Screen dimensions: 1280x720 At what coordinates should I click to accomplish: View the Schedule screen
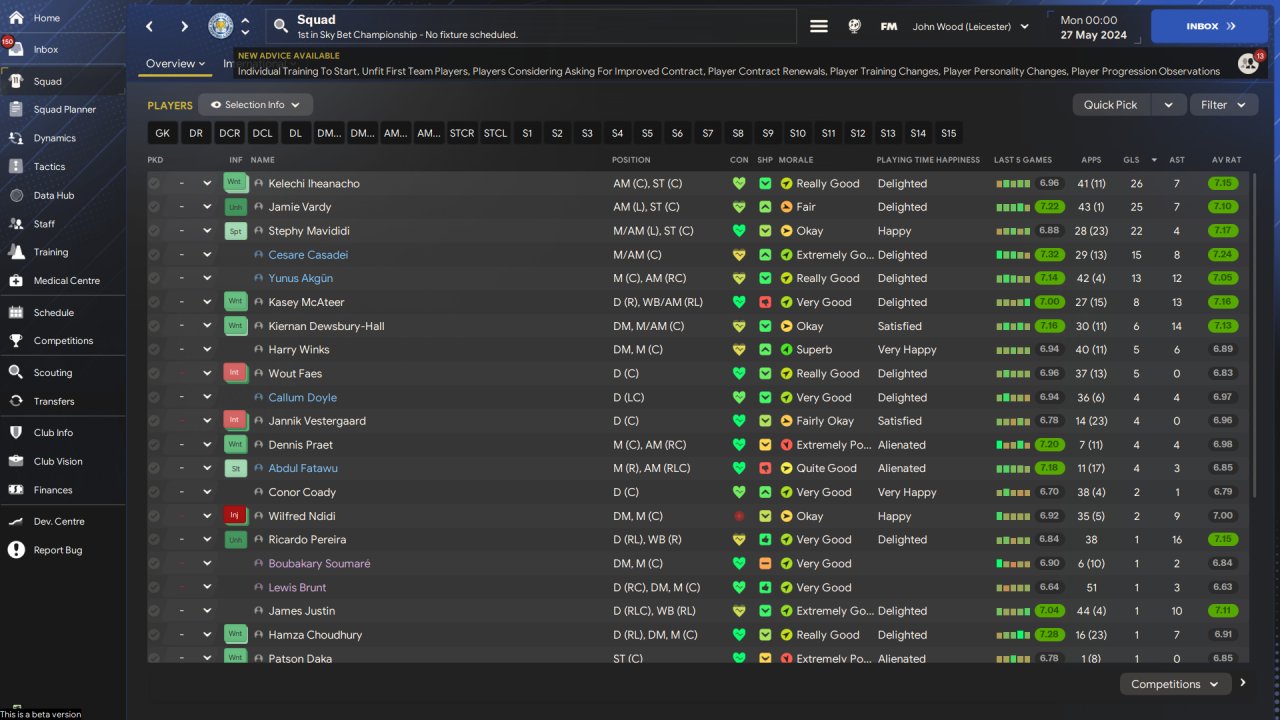63,313
